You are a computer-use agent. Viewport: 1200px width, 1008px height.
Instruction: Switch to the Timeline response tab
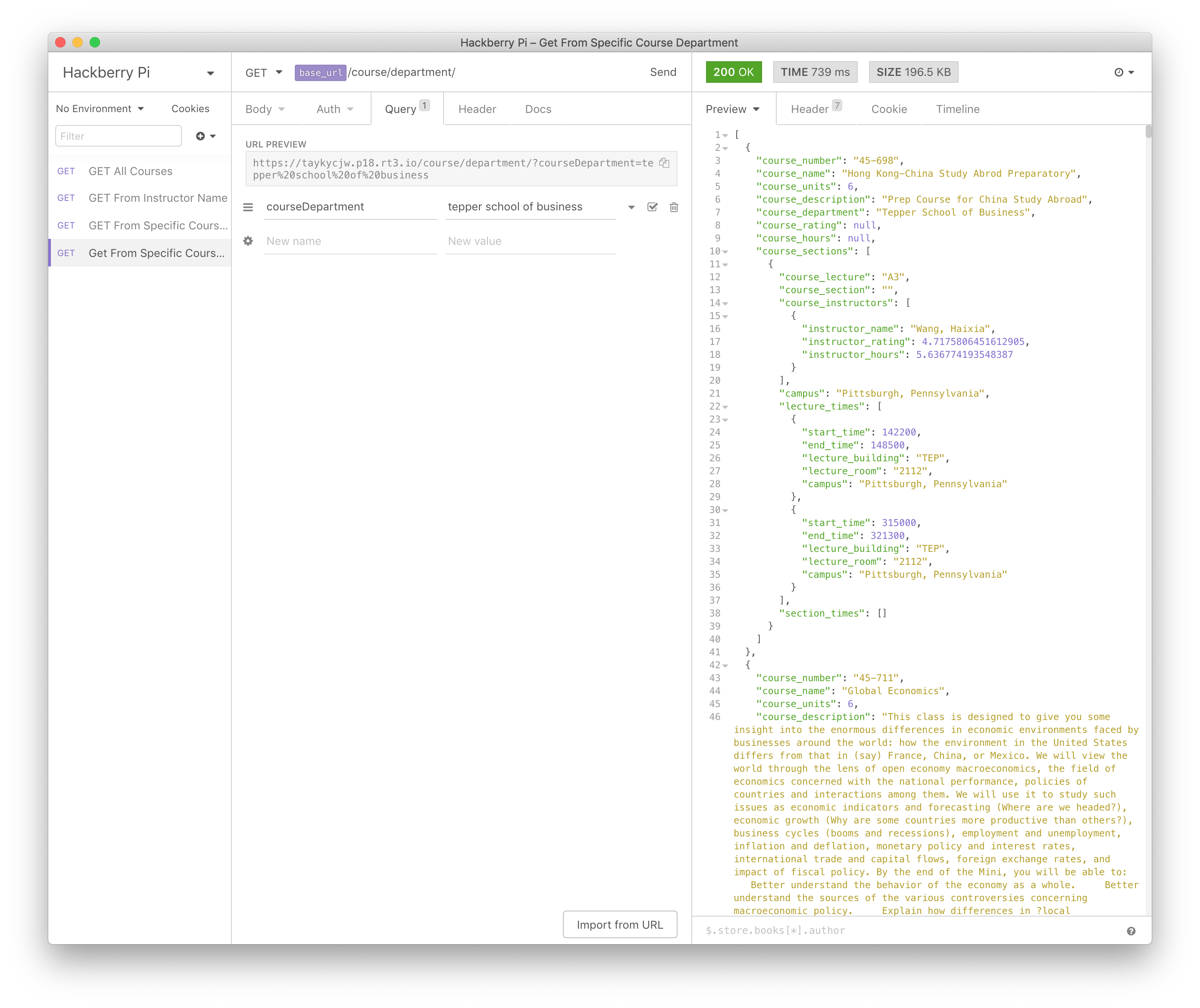tap(957, 109)
